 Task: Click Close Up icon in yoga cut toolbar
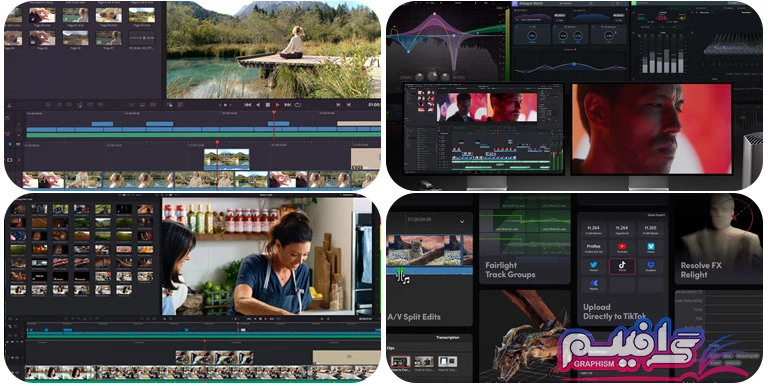click(79, 104)
